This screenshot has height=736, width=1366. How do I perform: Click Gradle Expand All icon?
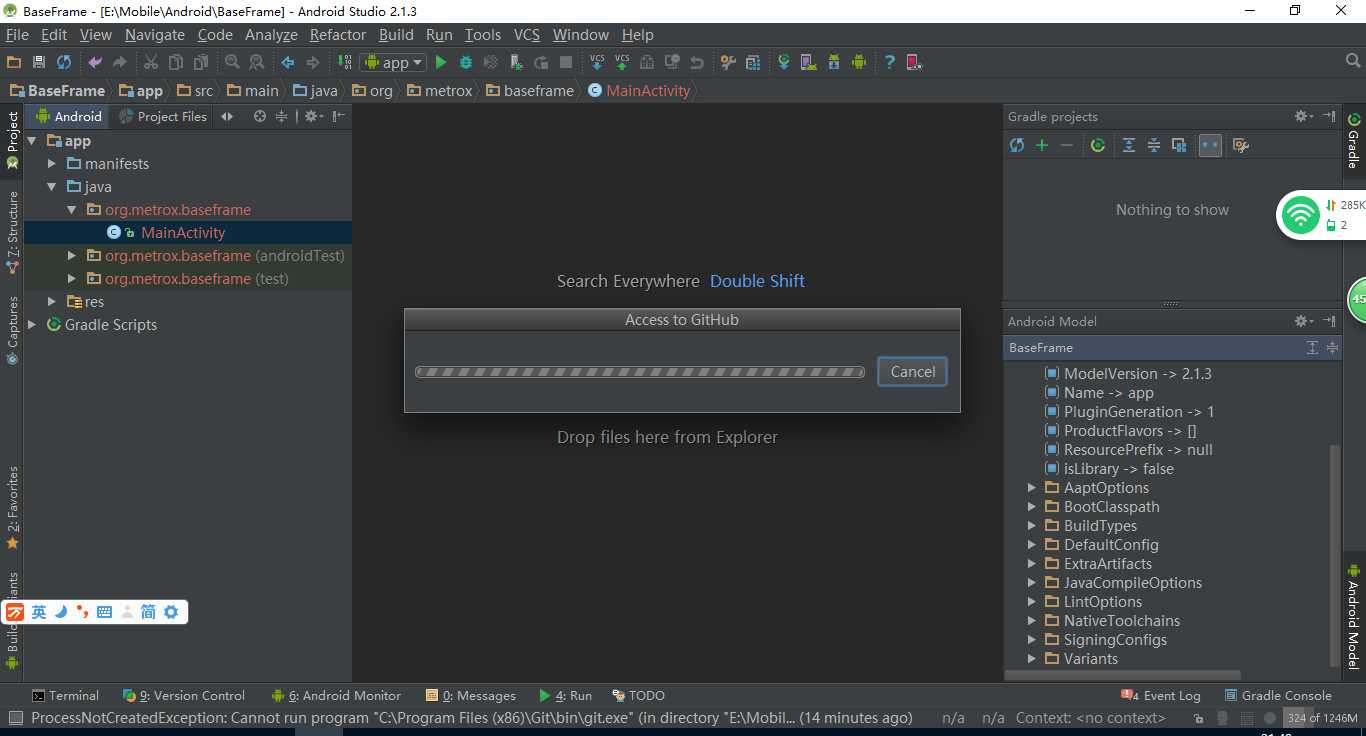[x=1129, y=145]
